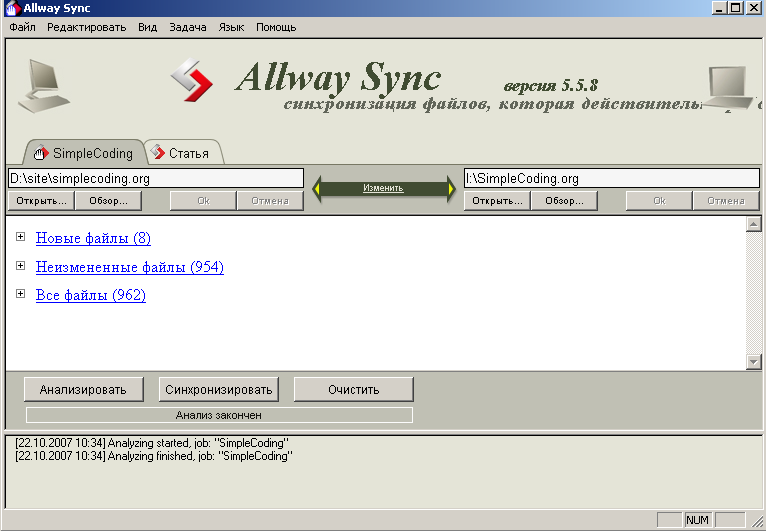Click the версия 5.5.8 text in banner
Image resolution: width=766 pixels, height=531 pixels.
click(551, 86)
